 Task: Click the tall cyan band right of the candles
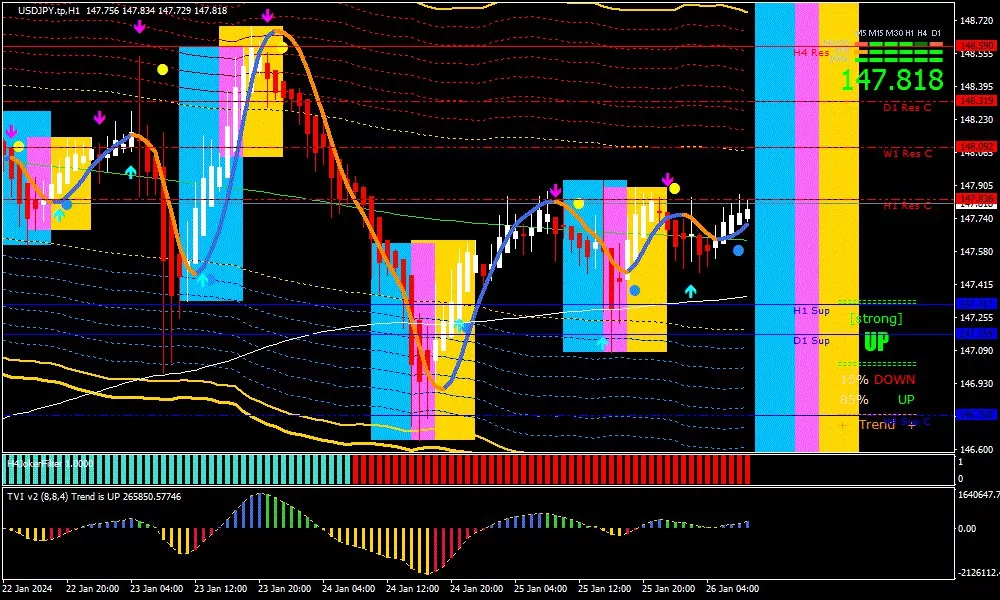[774, 226]
